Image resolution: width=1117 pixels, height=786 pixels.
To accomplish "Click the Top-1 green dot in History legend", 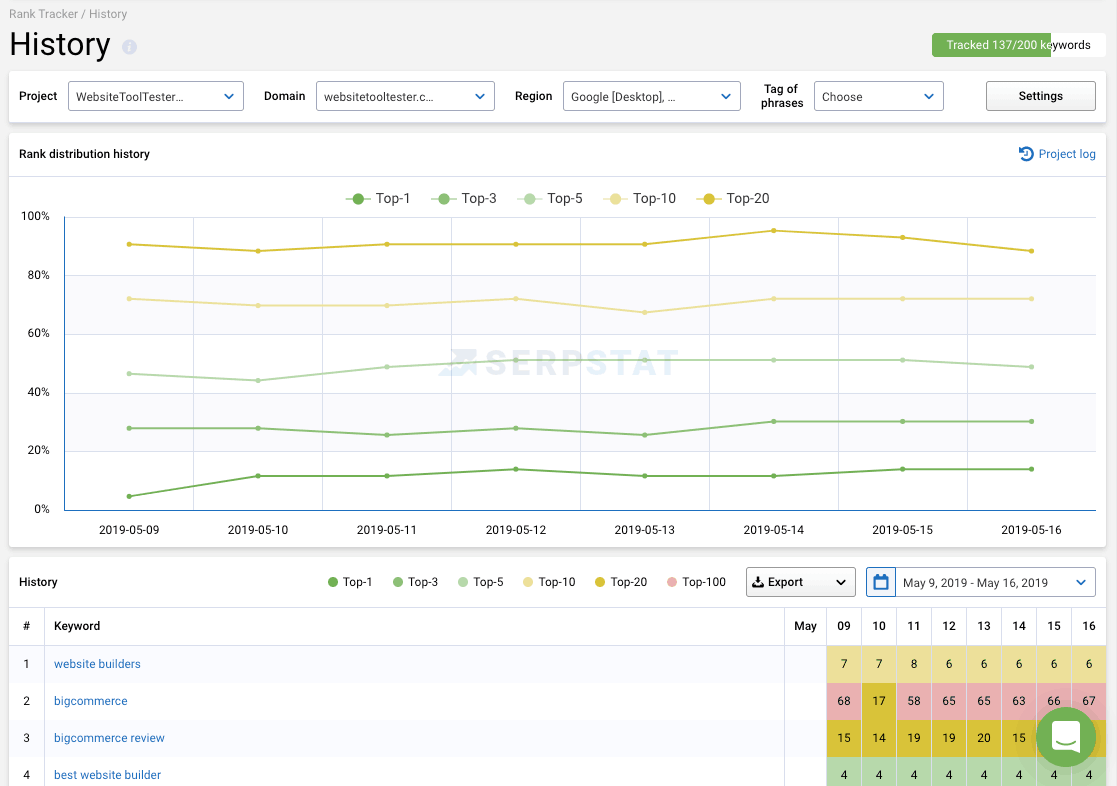I will pyautogui.click(x=333, y=582).
